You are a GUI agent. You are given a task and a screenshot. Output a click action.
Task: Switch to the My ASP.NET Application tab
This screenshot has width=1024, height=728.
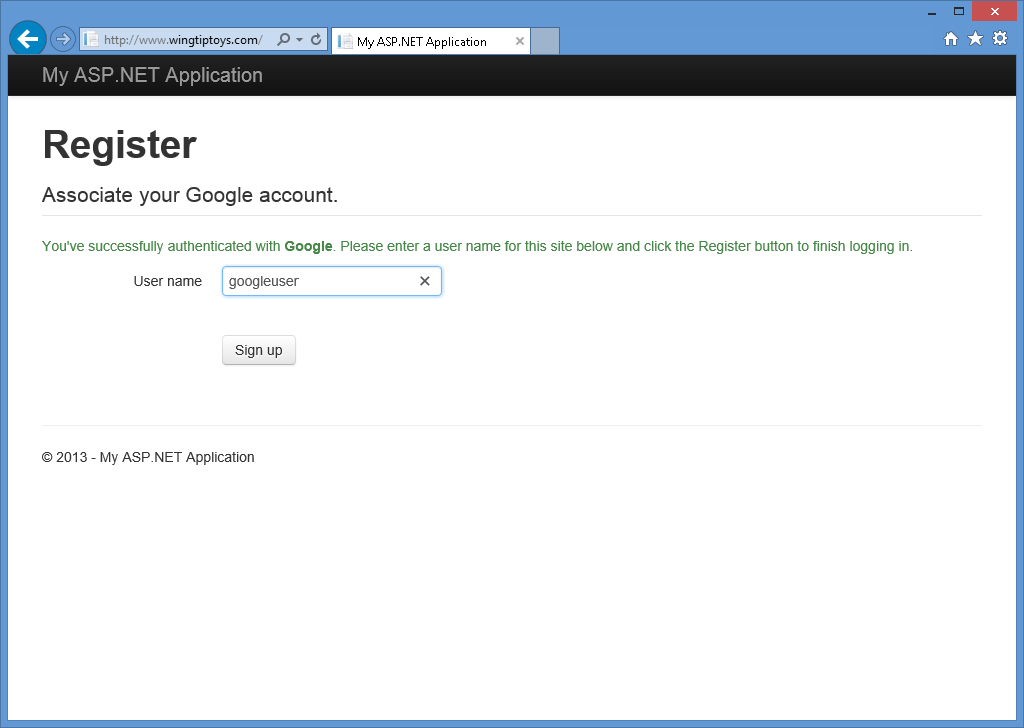point(425,42)
